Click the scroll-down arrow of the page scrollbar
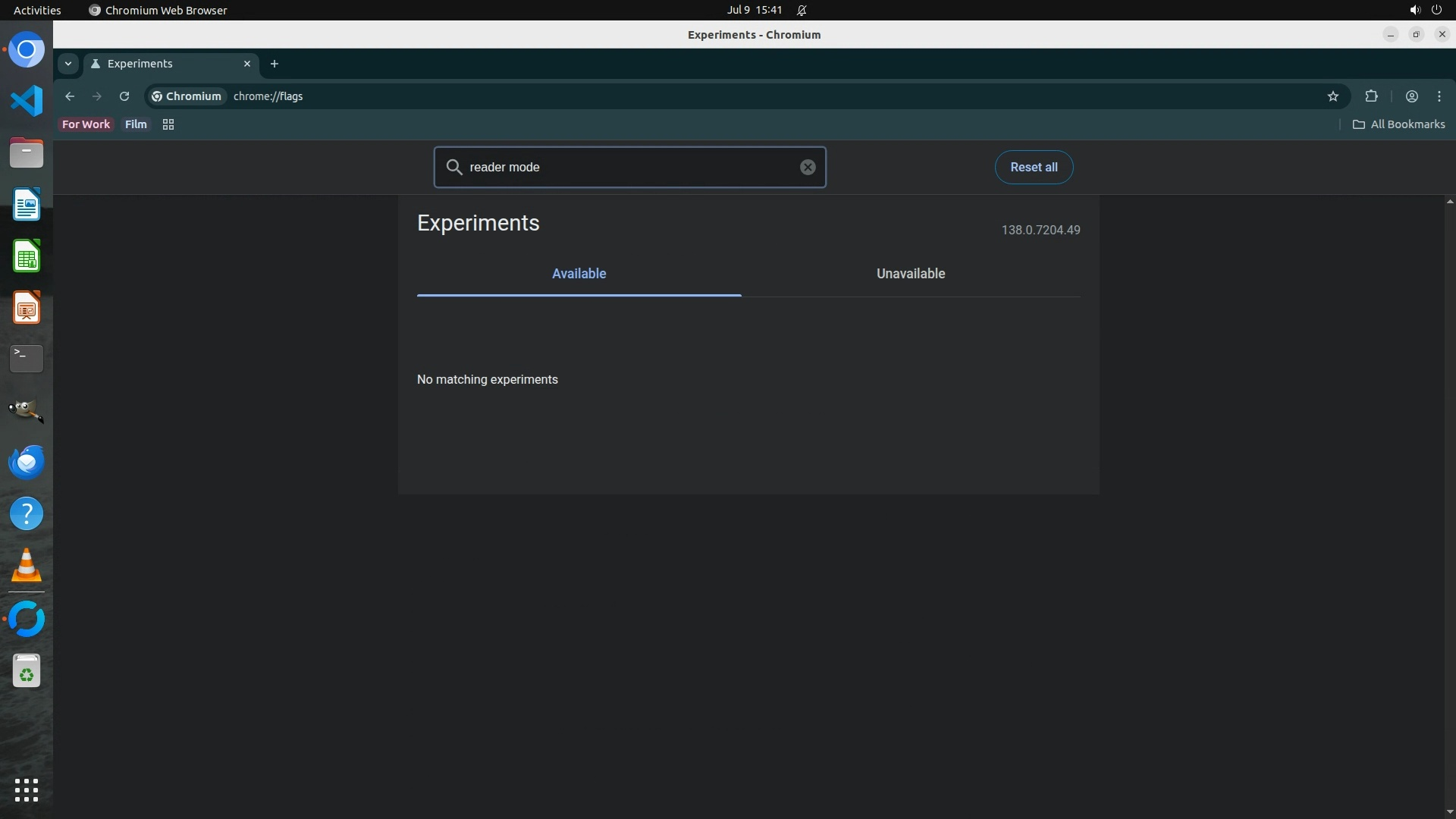Image resolution: width=1456 pixels, height=819 pixels. point(1449,811)
